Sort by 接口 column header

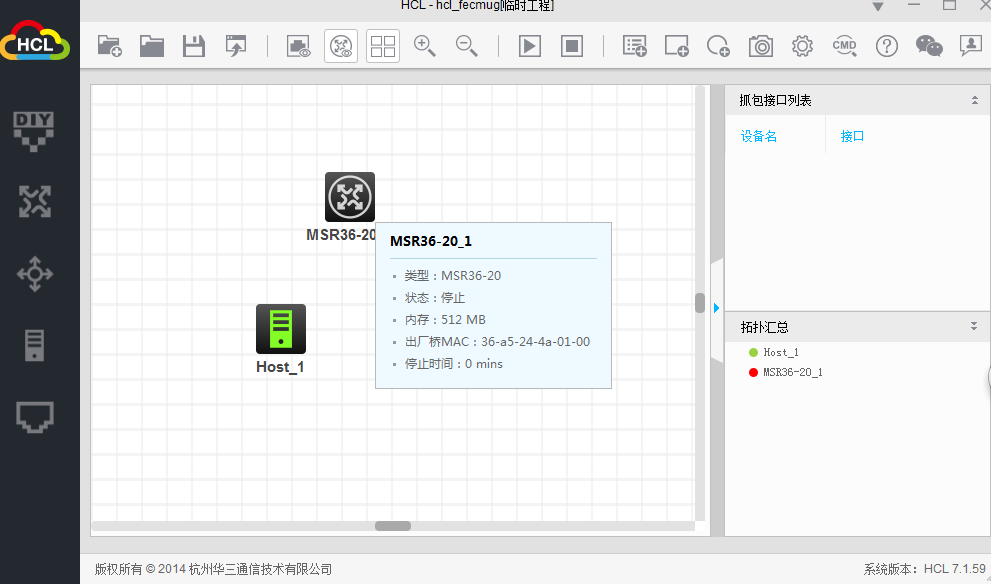(x=852, y=136)
